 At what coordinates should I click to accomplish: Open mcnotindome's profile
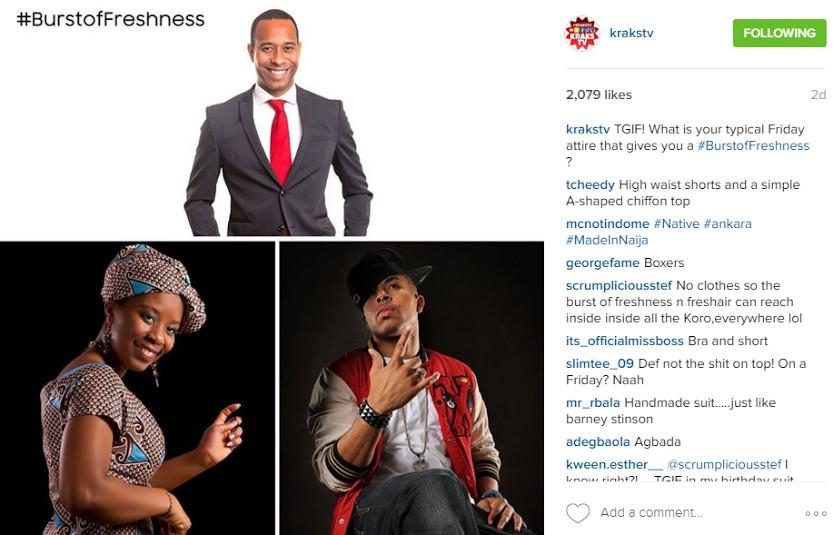607,224
